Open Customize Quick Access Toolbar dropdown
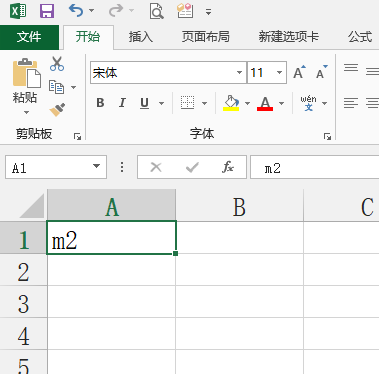The image size is (379, 374). [x=208, y=12]
